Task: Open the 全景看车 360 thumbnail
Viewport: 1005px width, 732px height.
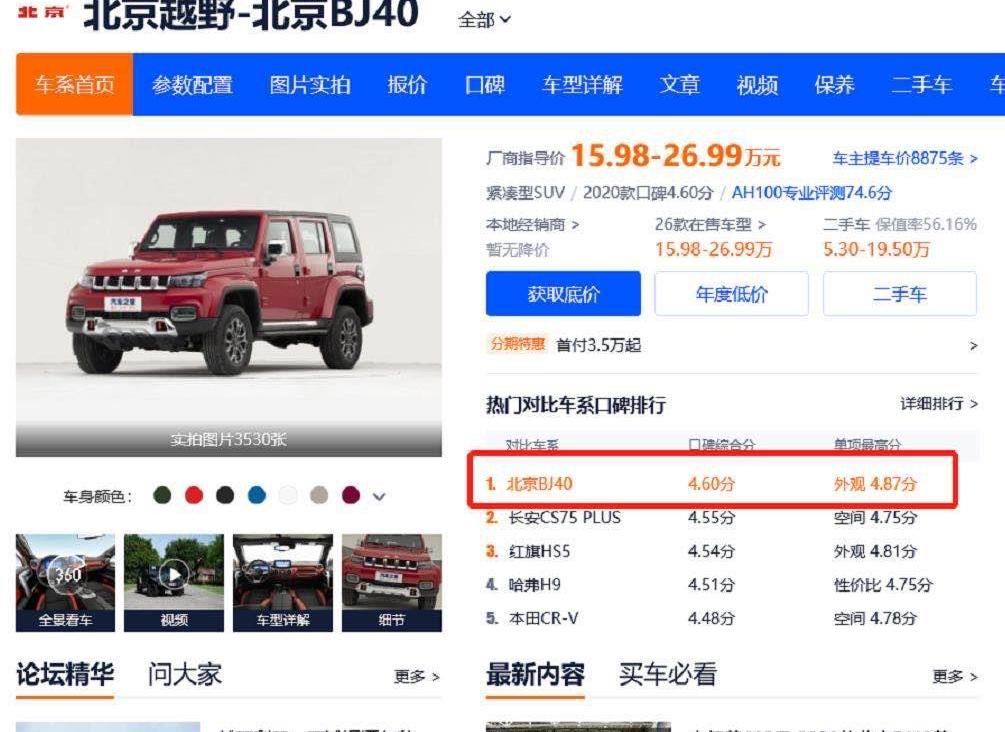Action: tap(65, 583)
